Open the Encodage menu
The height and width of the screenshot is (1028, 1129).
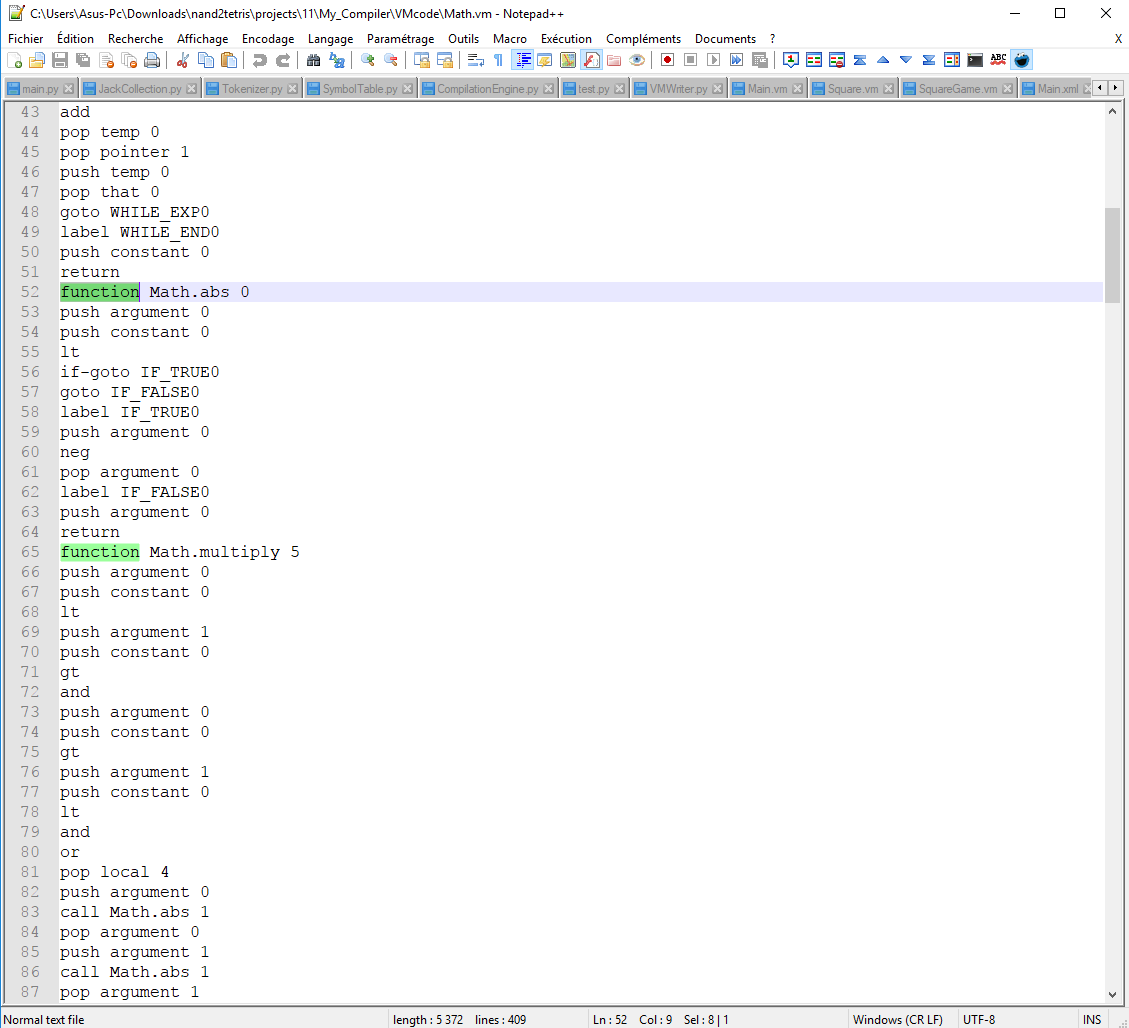pyautogui.click(x=268, y=39)
